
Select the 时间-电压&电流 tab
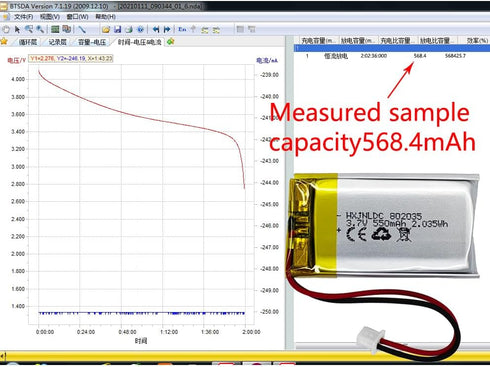[139, 42]
